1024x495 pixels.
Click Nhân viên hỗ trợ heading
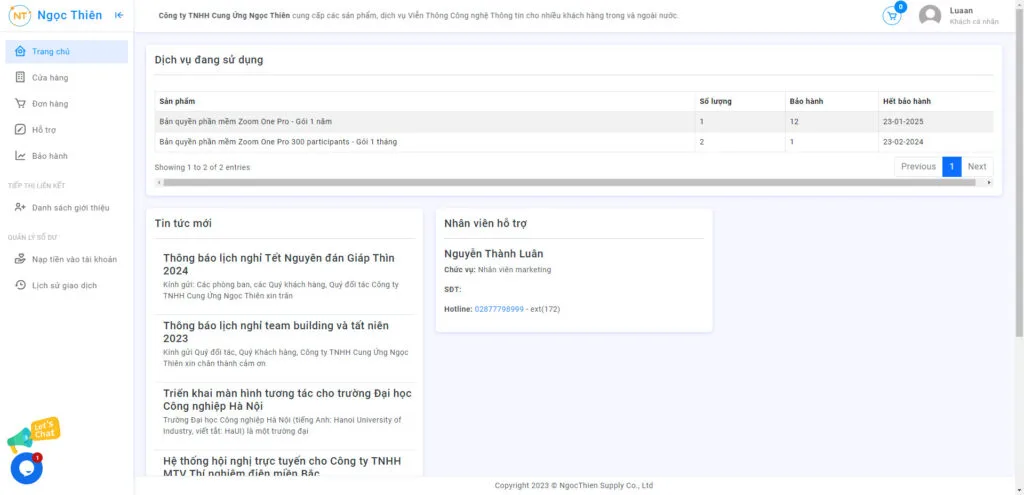point(485,223)
